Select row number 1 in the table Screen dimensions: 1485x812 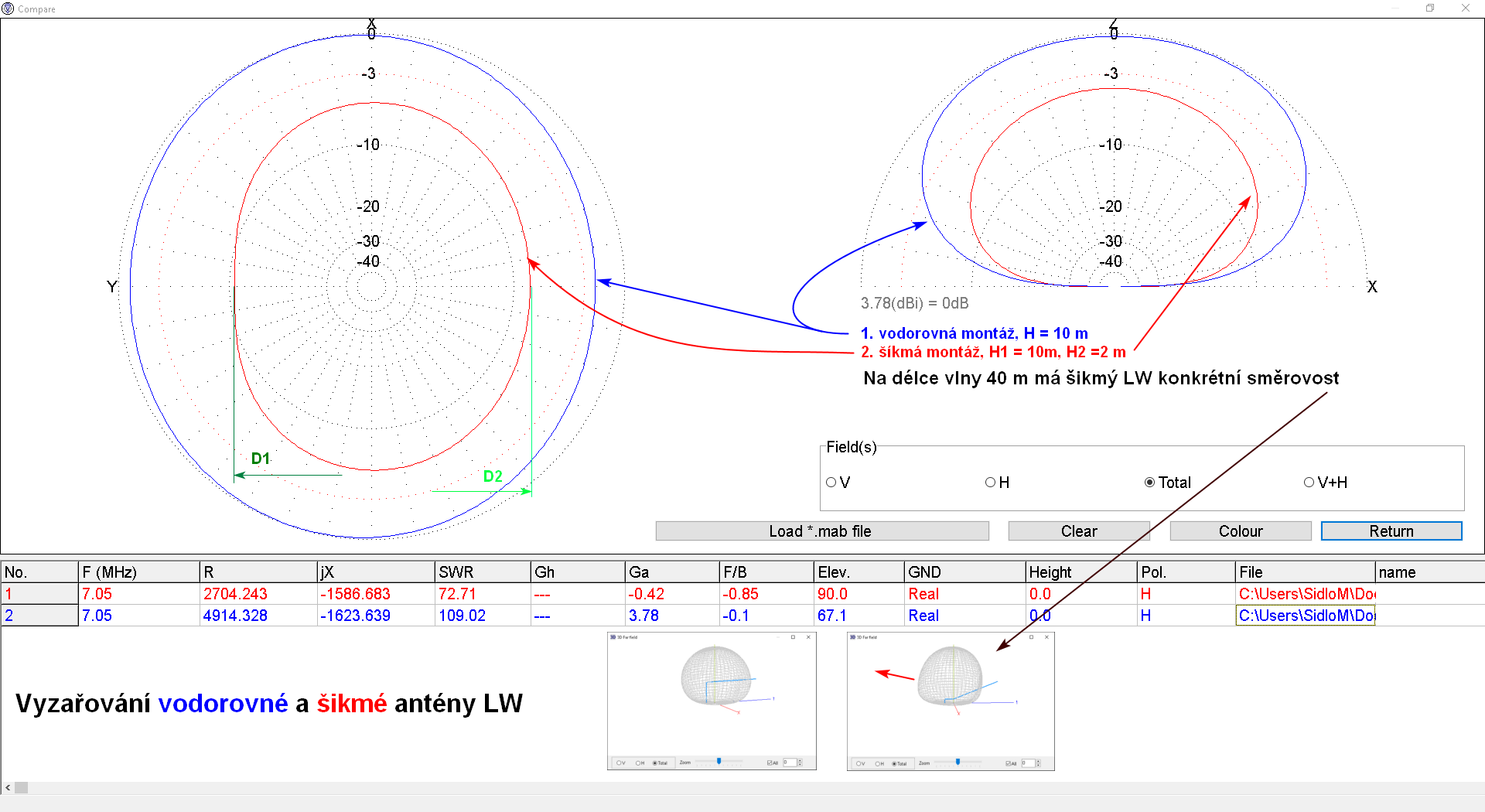39,594
